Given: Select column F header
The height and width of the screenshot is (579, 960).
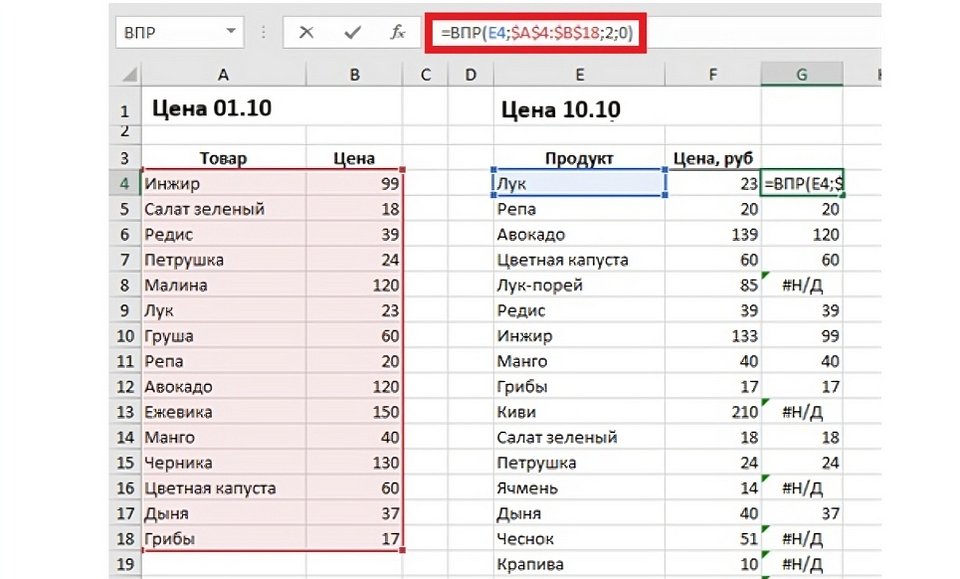Looking at the screenshot, I should (712, 74).
